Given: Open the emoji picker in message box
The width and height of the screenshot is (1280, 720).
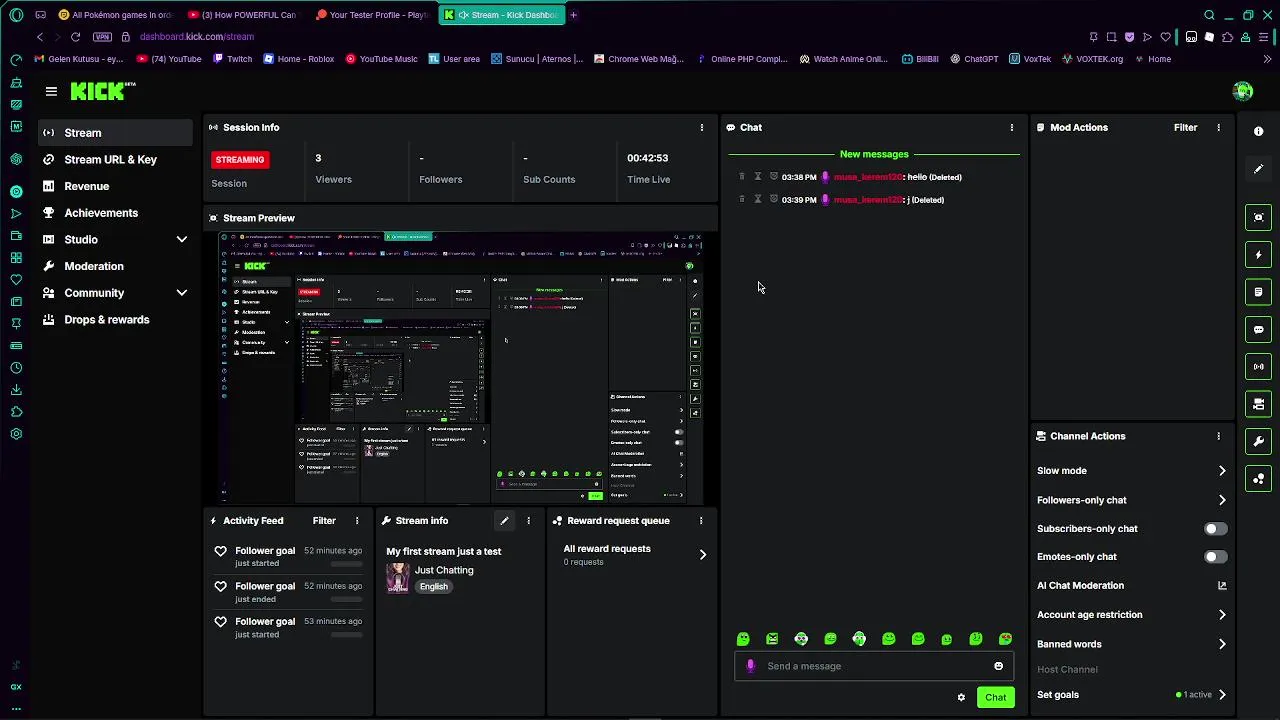Looking at the screenshot, I should 998,667.
